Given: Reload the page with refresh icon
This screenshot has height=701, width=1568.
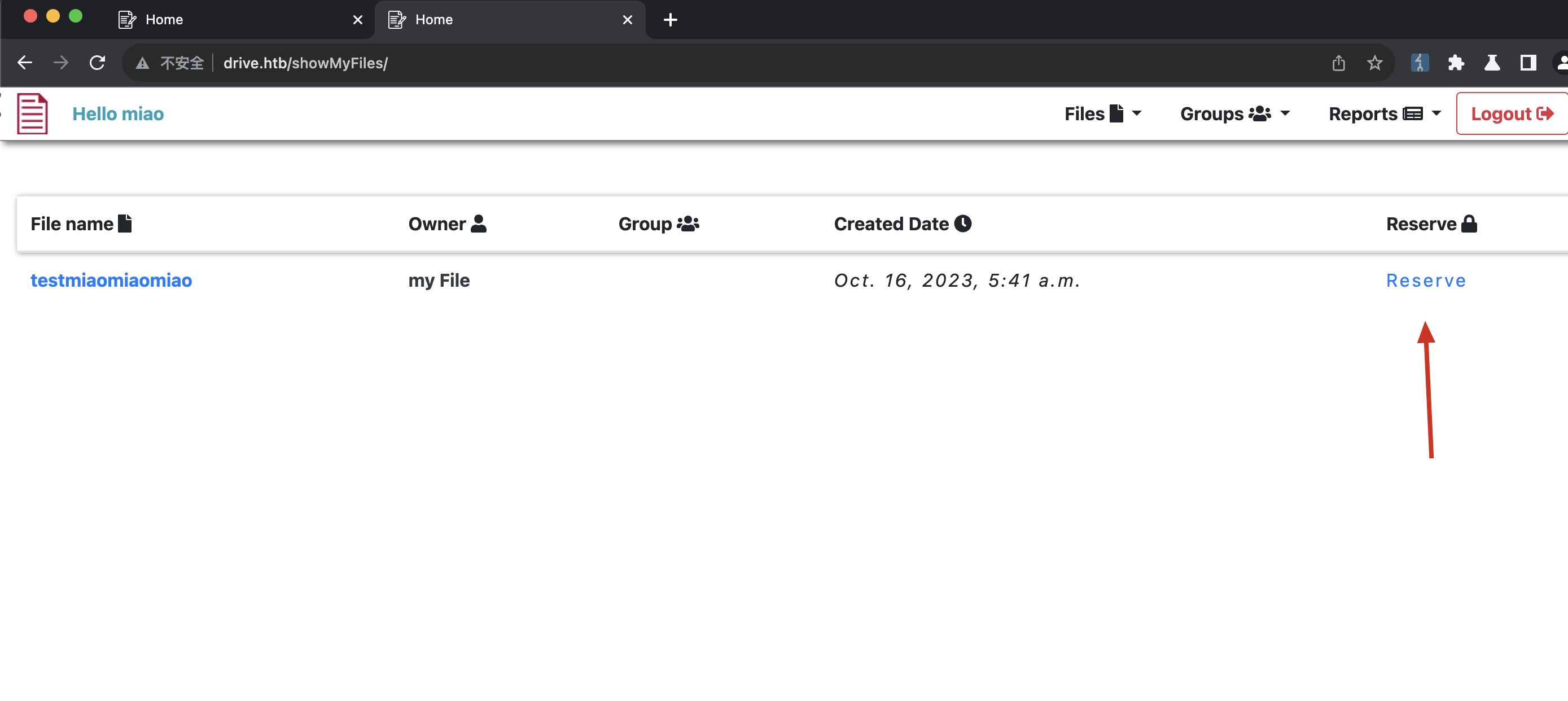Looking at the screenshot, I should 98,63.
